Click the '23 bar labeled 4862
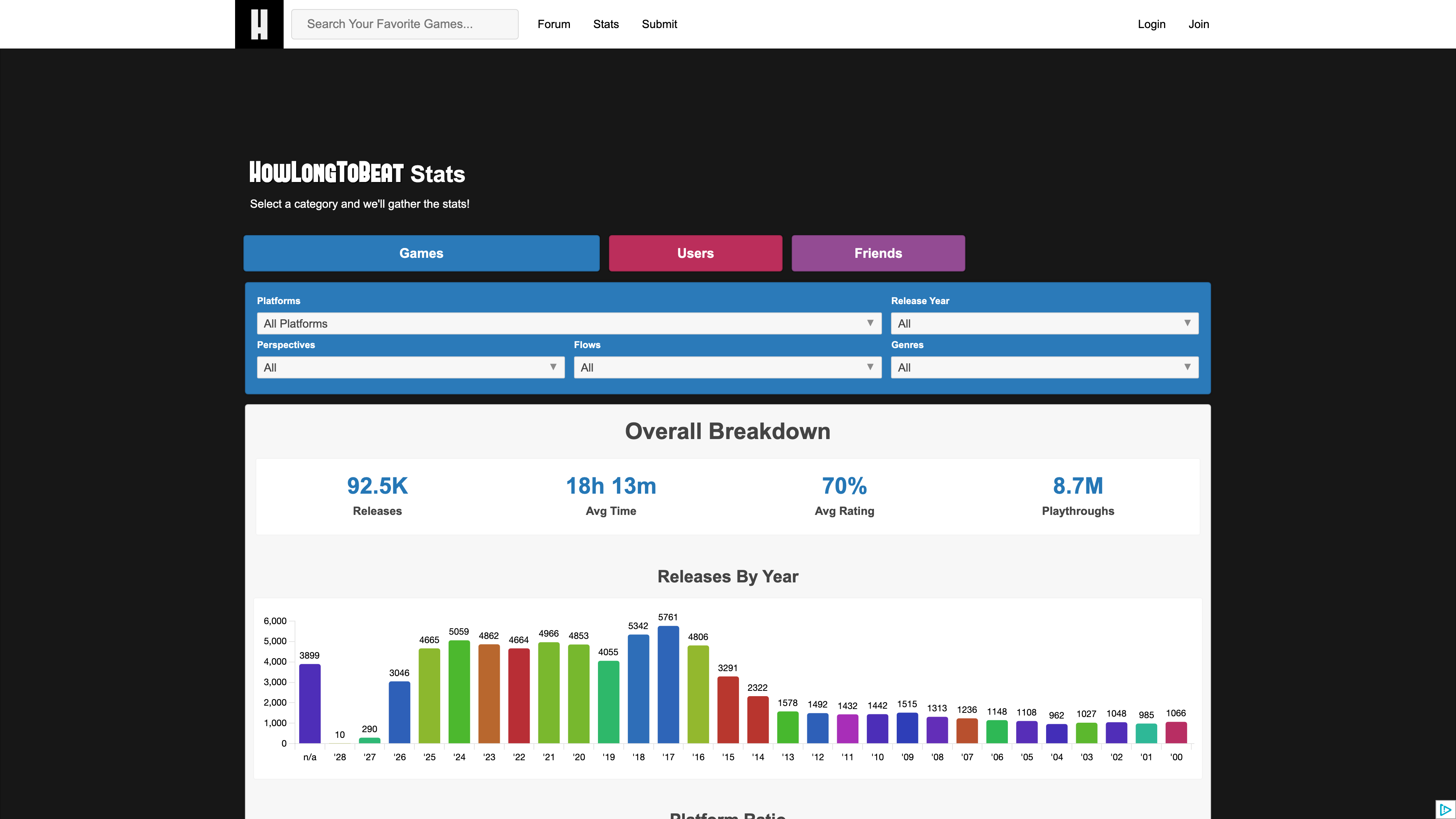 pos(489,694)
